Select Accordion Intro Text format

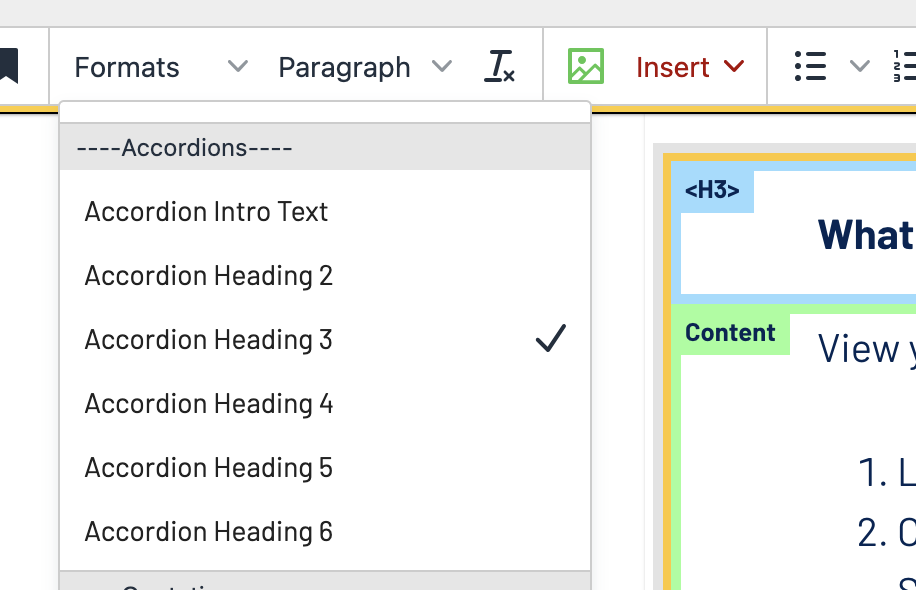tap(207, 212)
